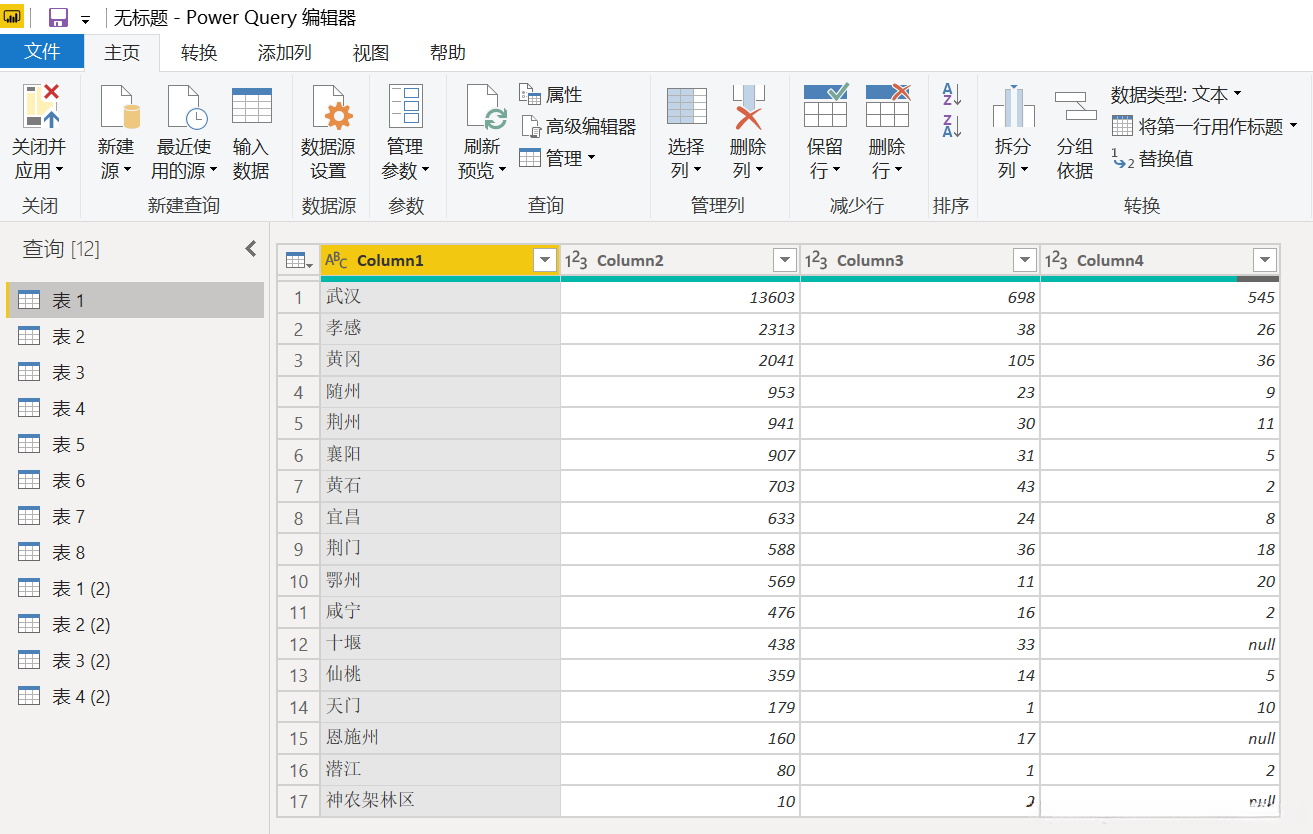Open the Column4 filter dropdown
This screenshot has width=1313, height=834.
click(x=1265, y=261)
